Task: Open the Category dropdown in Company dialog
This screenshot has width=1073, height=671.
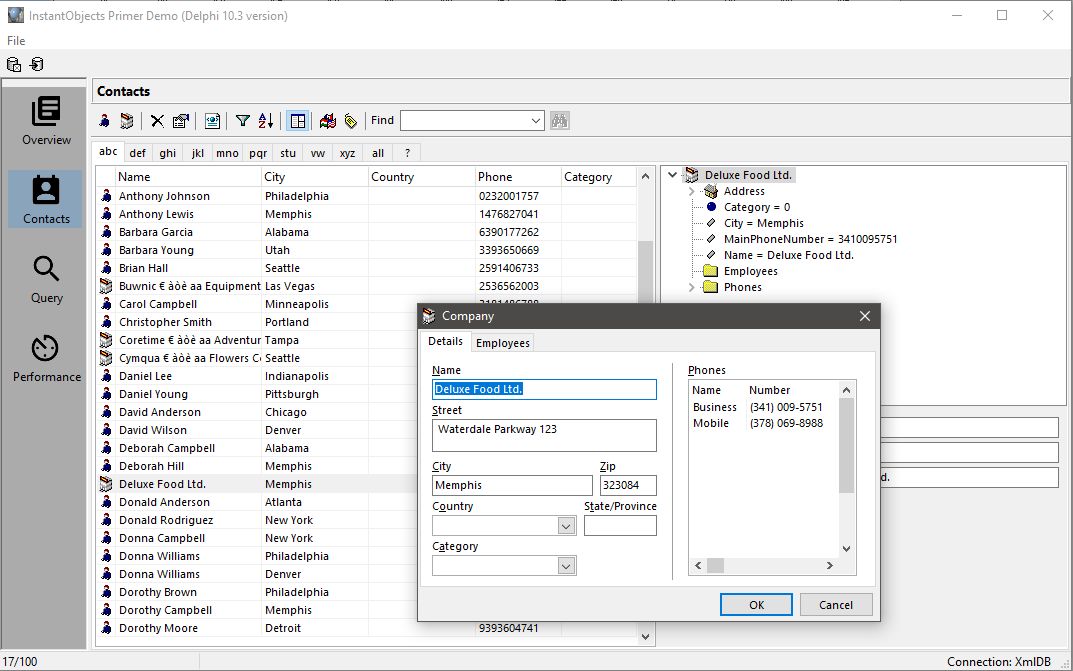Action: pos(566,566)
